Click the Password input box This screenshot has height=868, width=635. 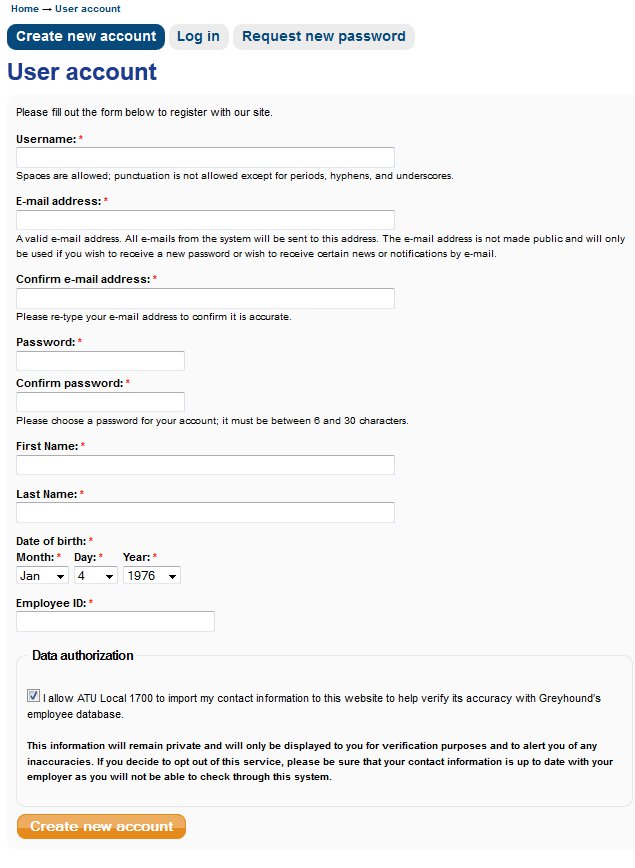point(100,361)
